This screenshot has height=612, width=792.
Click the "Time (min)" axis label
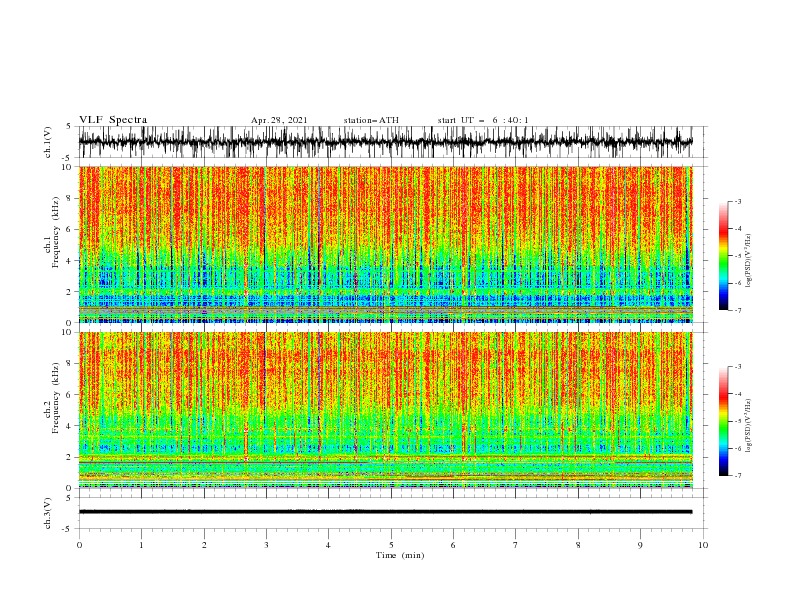400,555
